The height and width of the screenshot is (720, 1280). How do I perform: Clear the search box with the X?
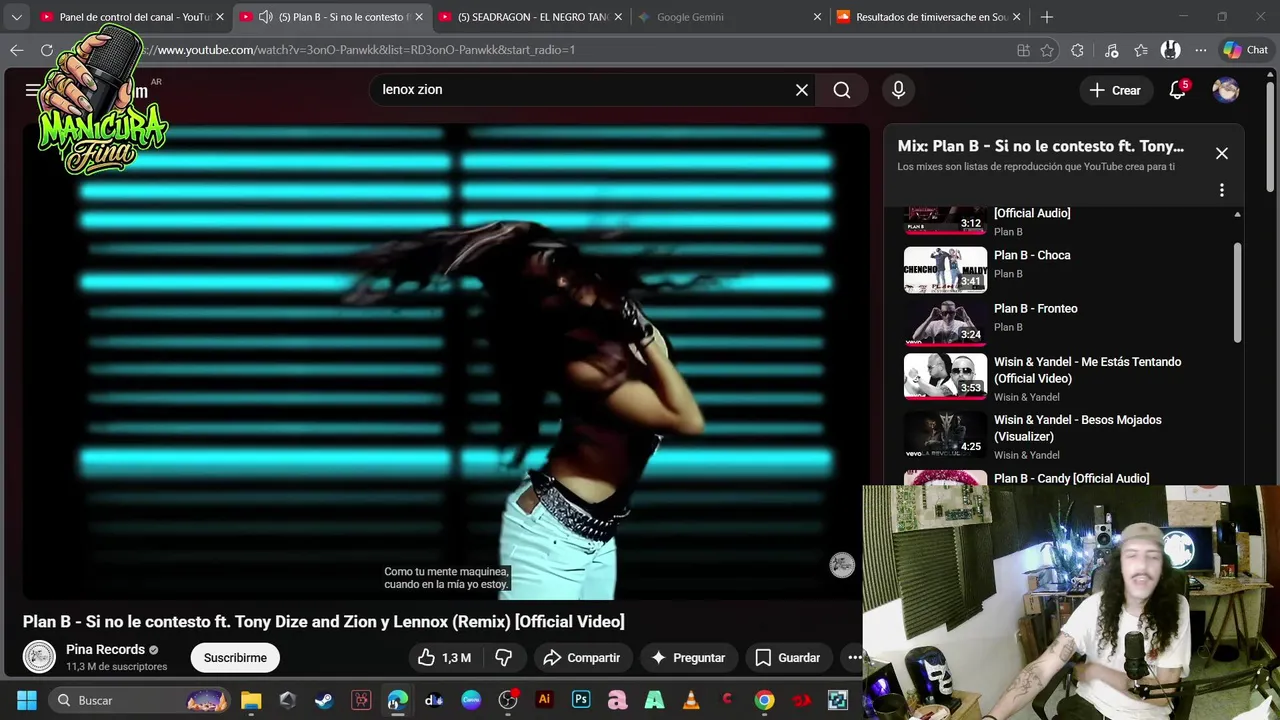click(x=802, y=90)
